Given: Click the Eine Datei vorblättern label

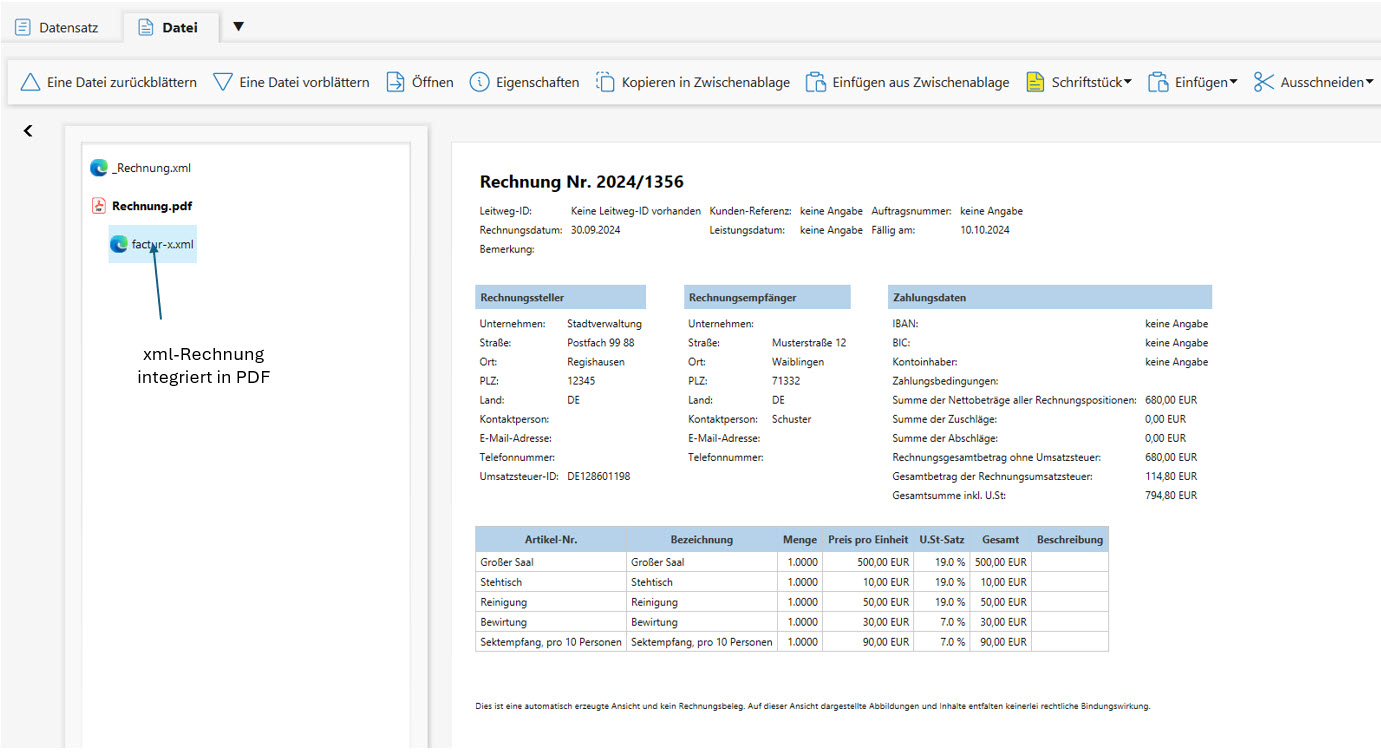Looking at the screenshot, I should [304, 82].
